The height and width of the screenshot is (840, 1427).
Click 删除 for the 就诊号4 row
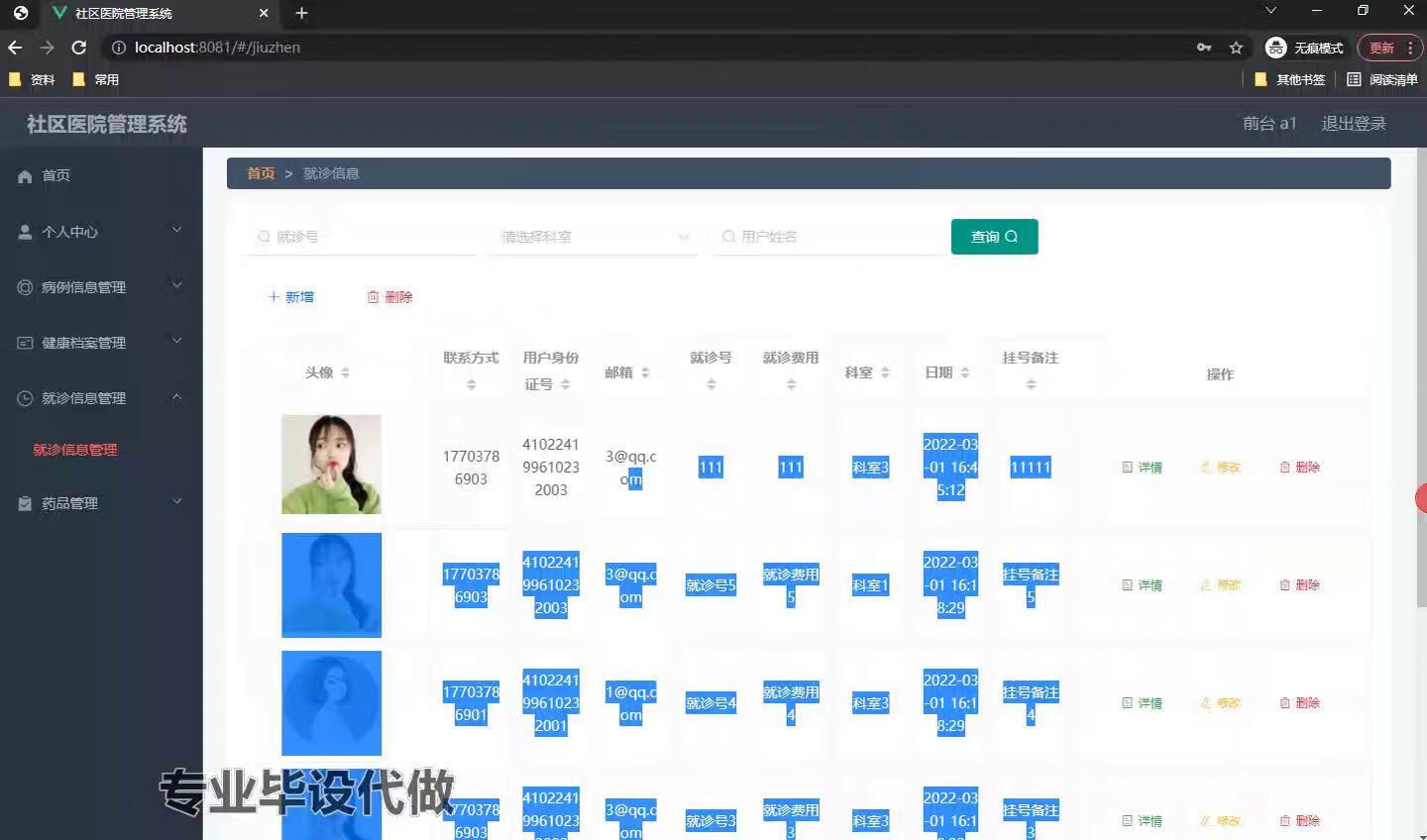point(1299,703)
